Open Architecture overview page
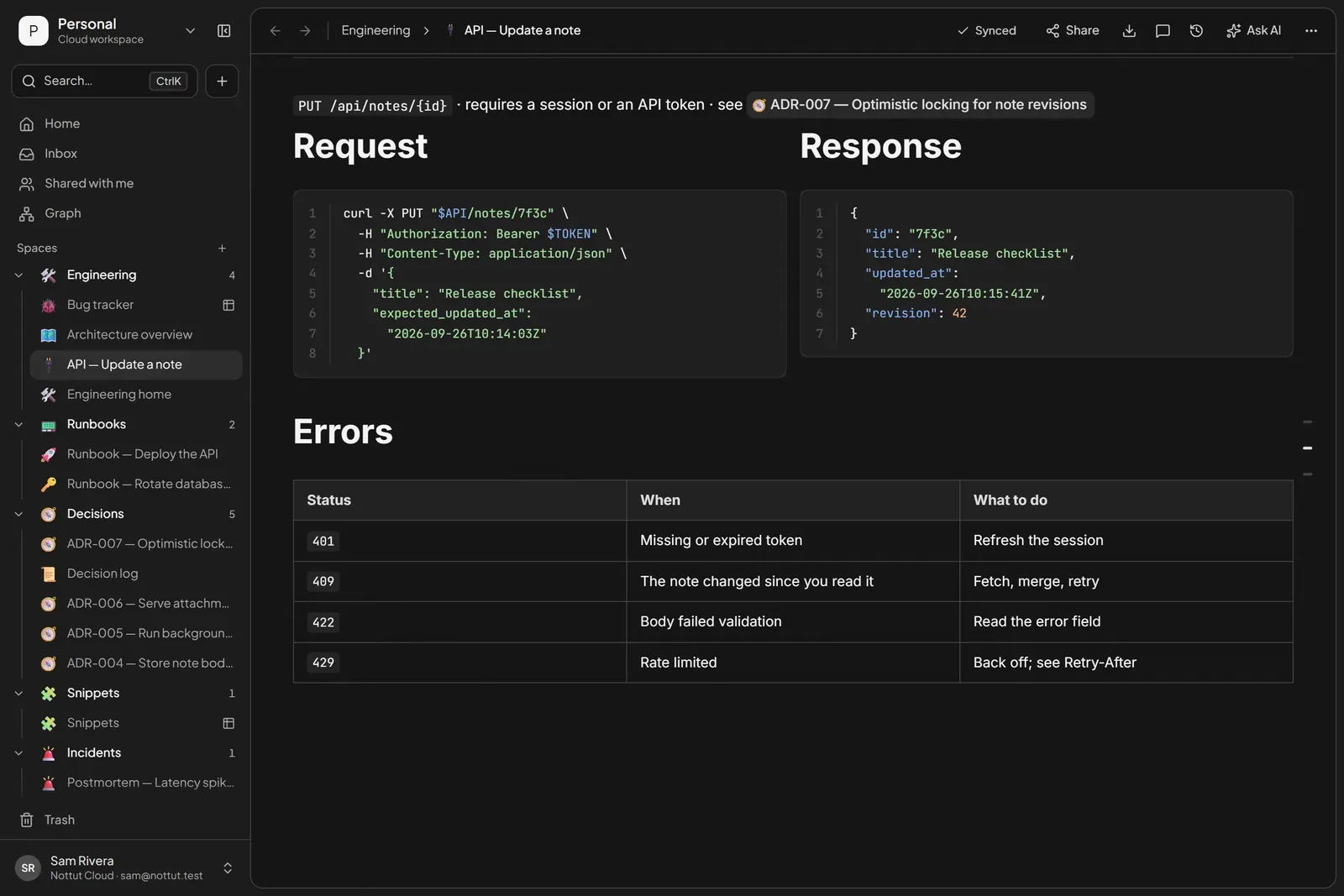 (x=136, y=335)
